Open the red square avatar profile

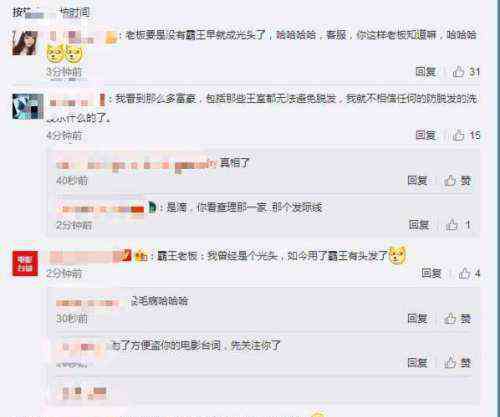click(25, 264)
